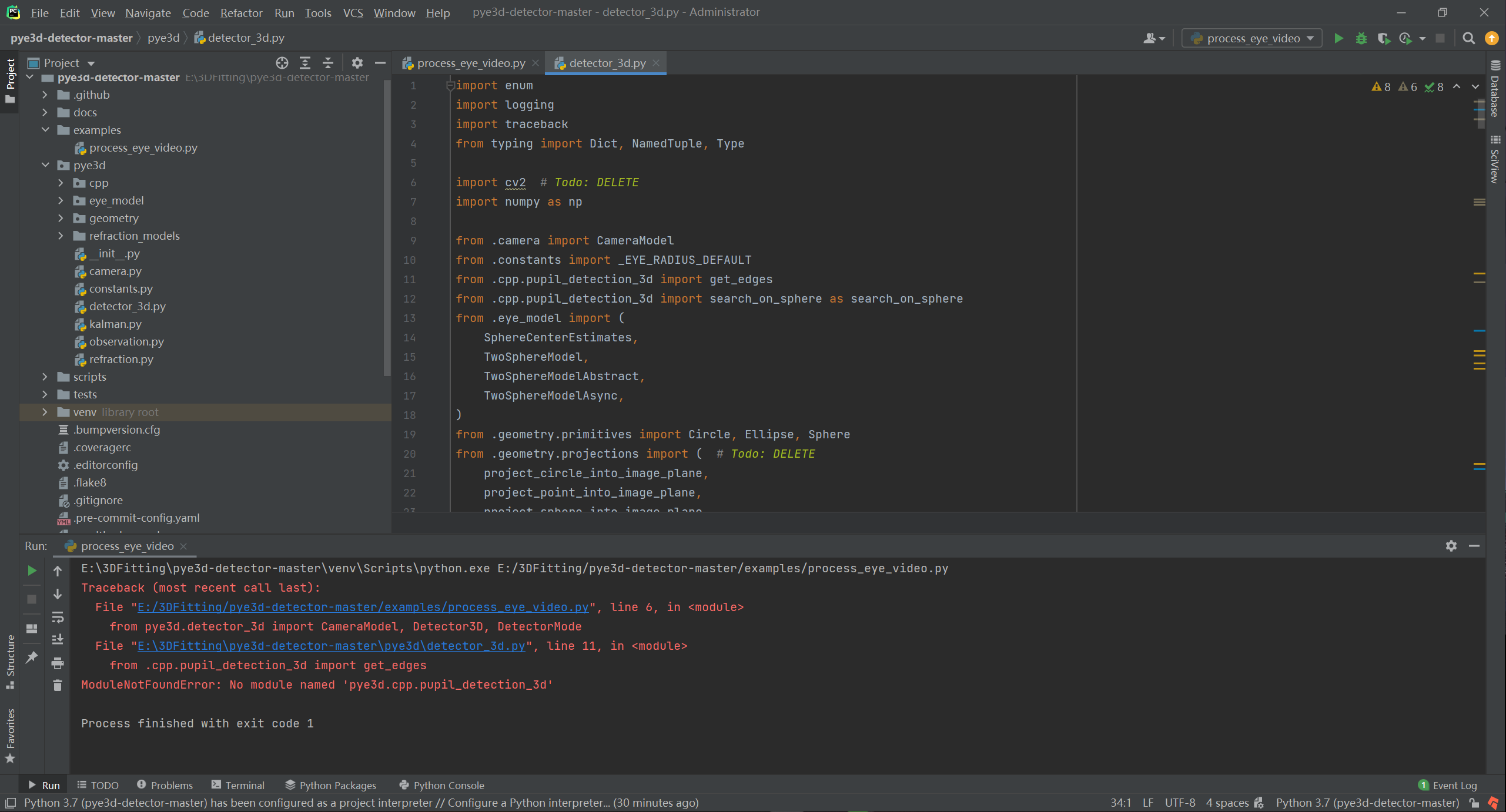Viewport: 1506px width, 812px height.
Task: Follow detector_3d.py traceback link
Action: [331, 646]
